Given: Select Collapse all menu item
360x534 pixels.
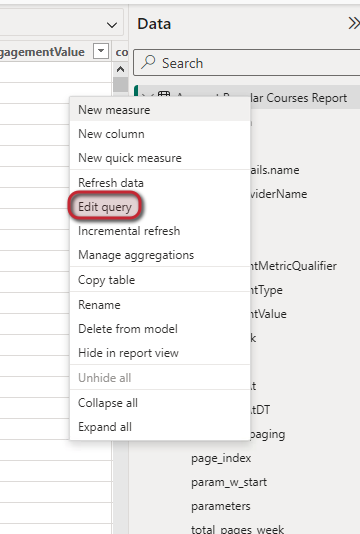Looking at the screenshot, I should (x=160, y=403).
